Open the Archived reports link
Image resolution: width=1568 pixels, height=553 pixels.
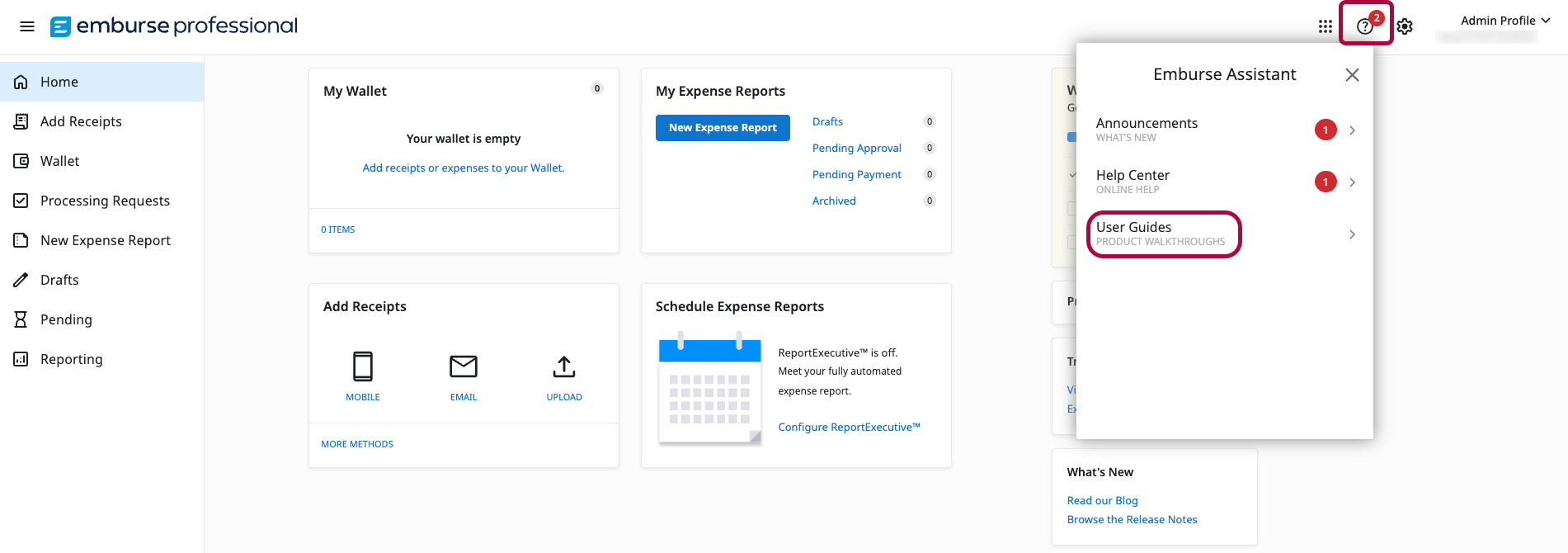point(834,201)
